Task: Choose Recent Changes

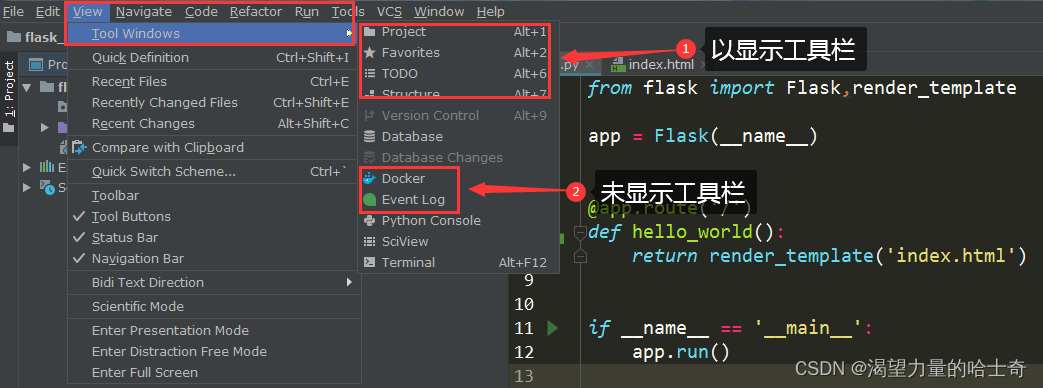Action: point(214,124)
